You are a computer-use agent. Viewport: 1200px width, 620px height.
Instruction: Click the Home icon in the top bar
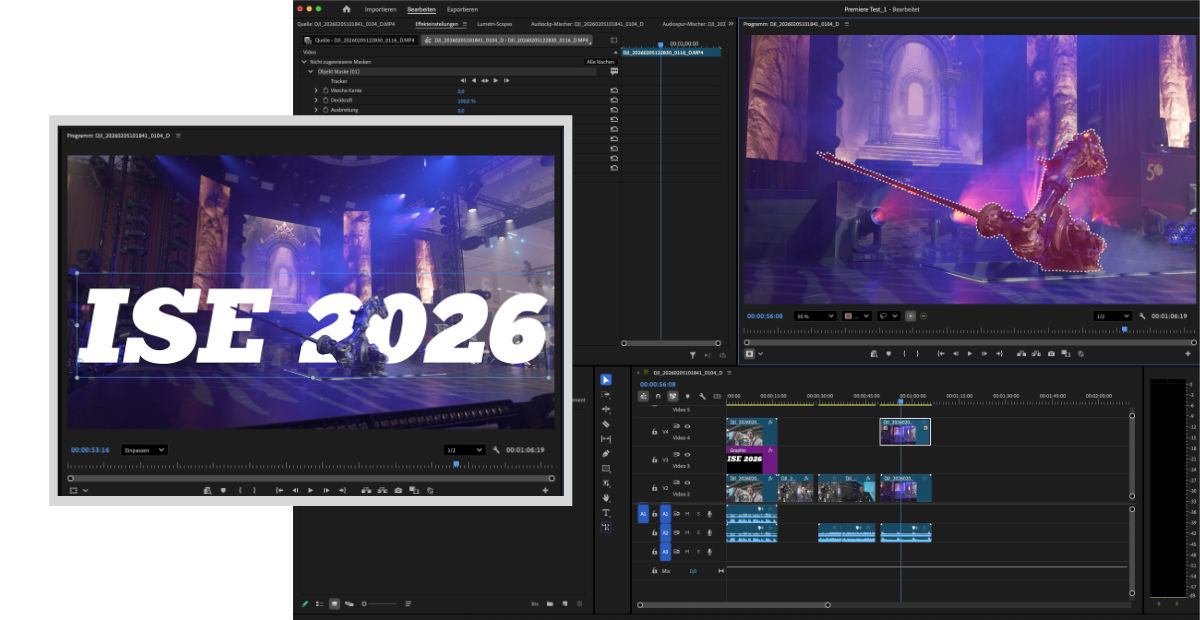[346, 9]
